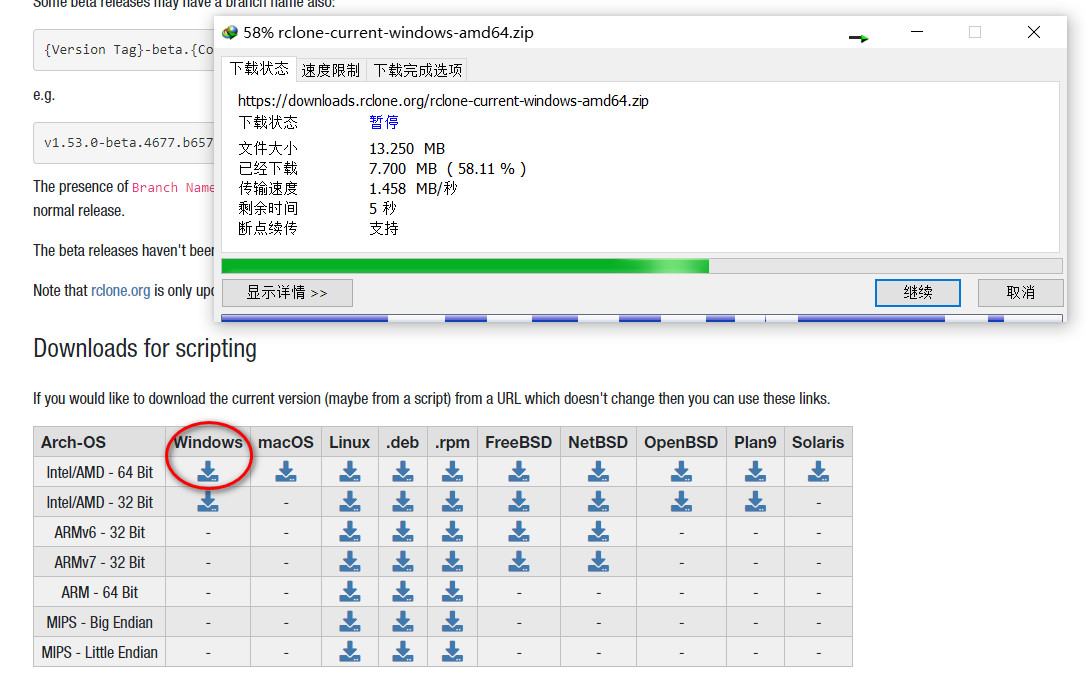Click the download manager title bar icon
This screenshot has width=1092, height=690.
230,33
